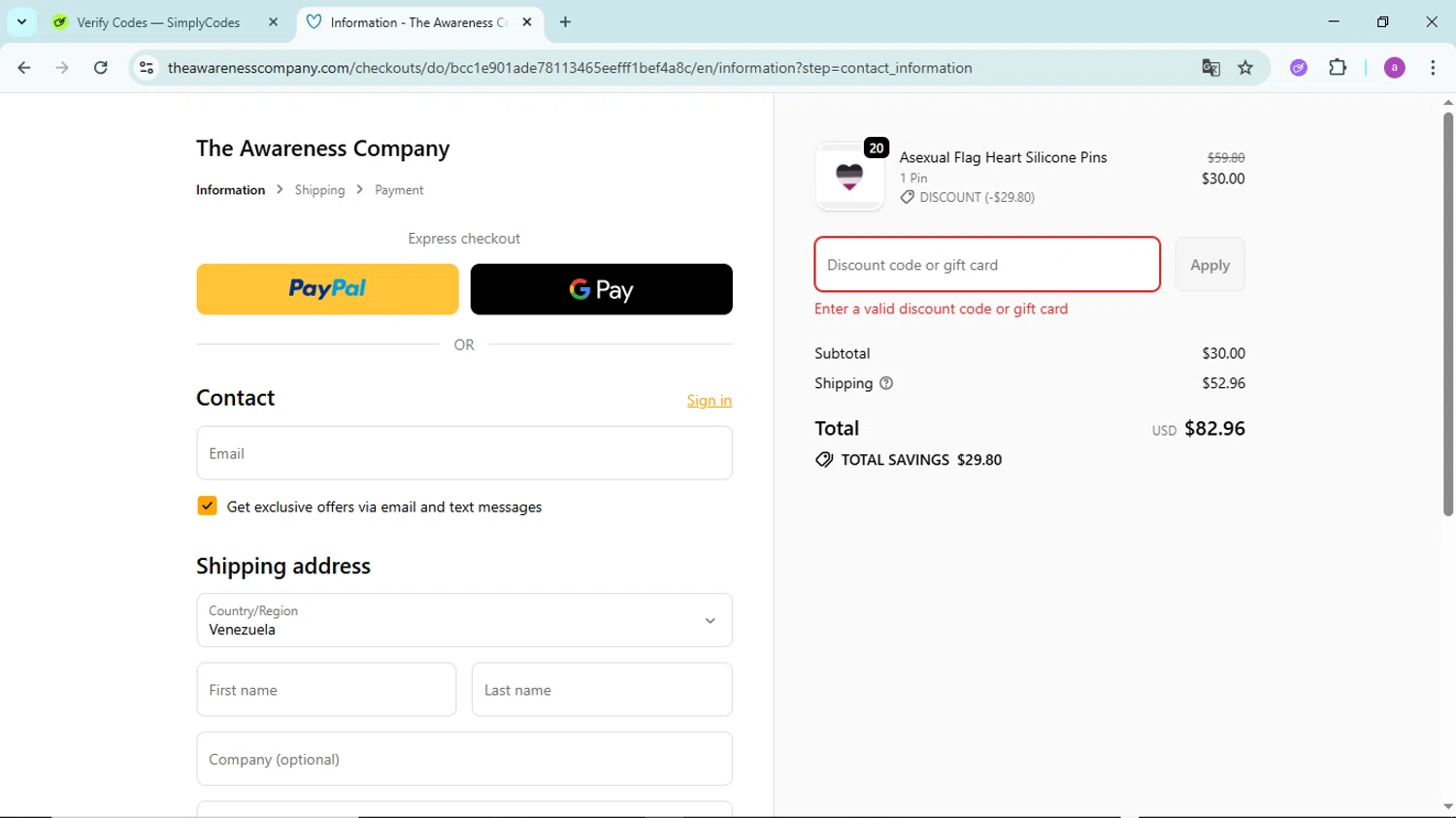Click the translate page icon
This screenshot has width=1456, height=818.
pyautogui.click(x=1210, y=68)
